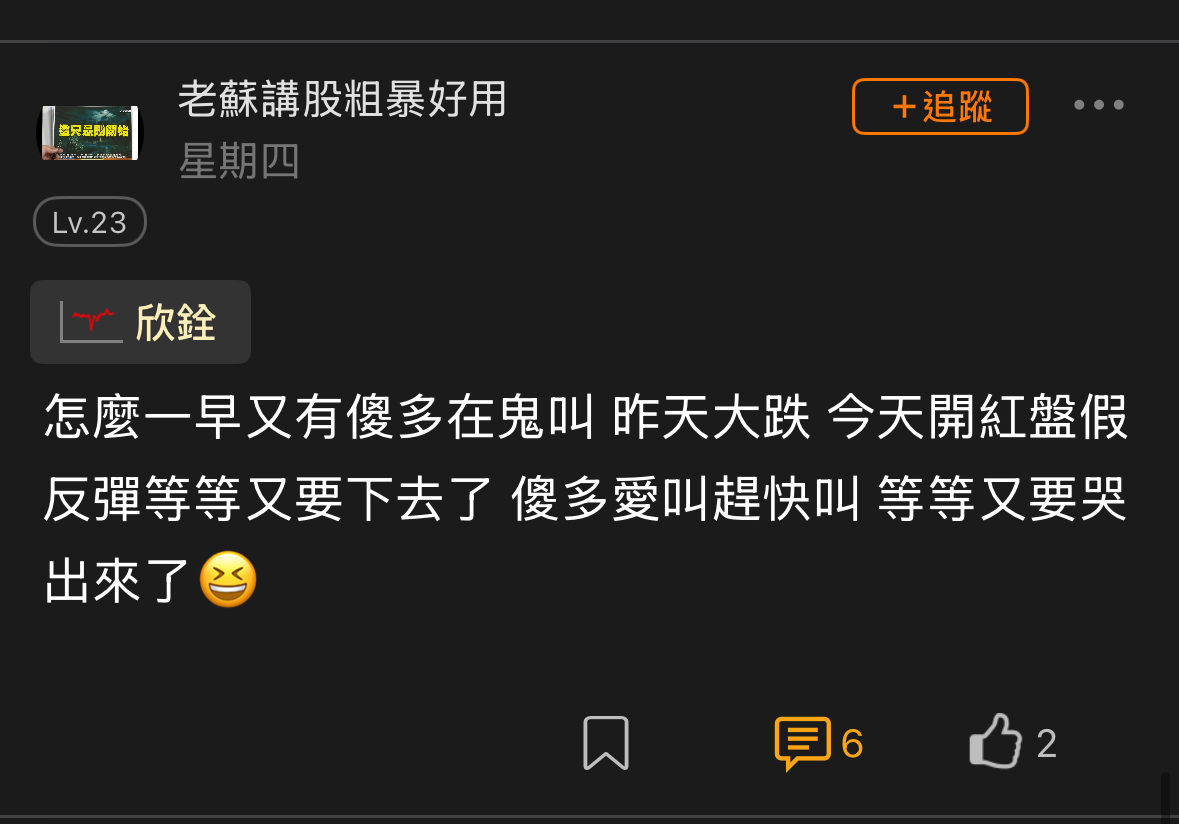This screenshot has width=1179, height=824.
Task: Open the profile link 老蘇講股粗暴好用
Action: (342, 99)
